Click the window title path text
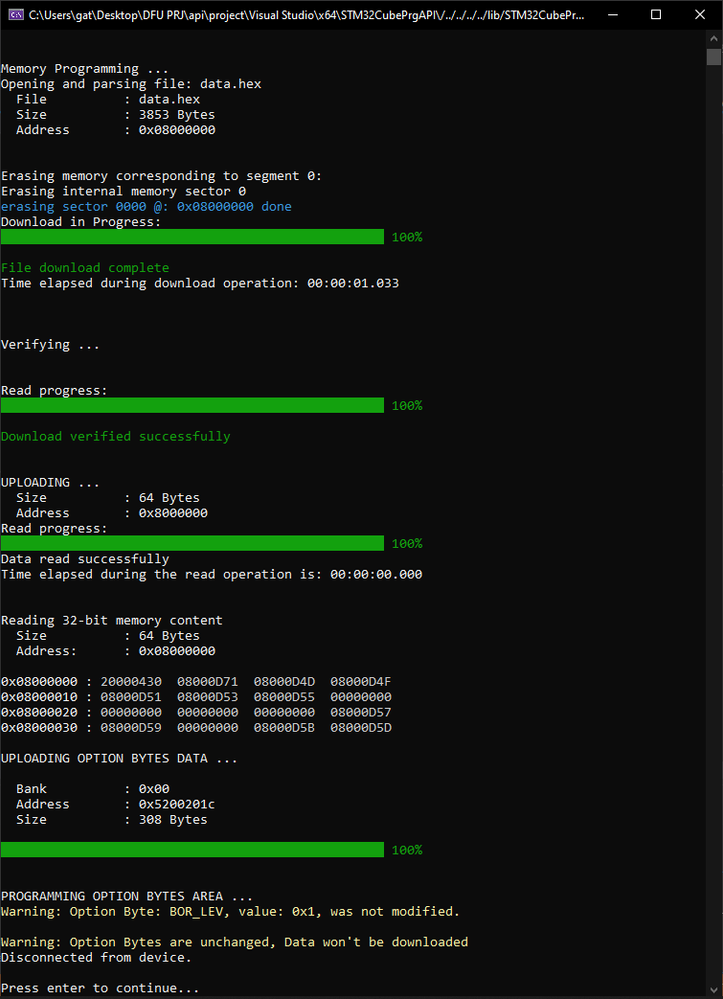This screenshot has height=999, width=723. click(306, 15)
